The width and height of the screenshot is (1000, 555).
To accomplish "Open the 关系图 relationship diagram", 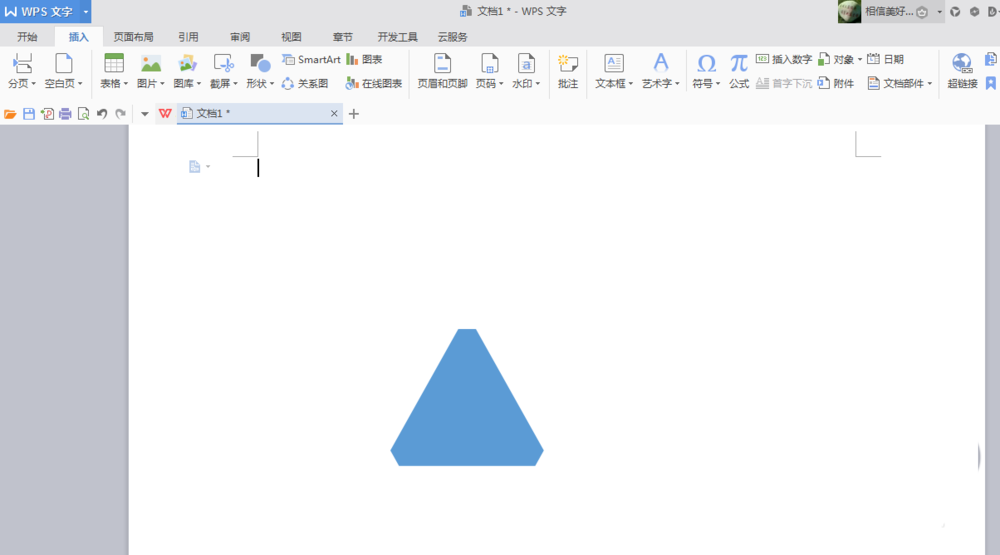I will pyautogui.click(x=305, y=84).
